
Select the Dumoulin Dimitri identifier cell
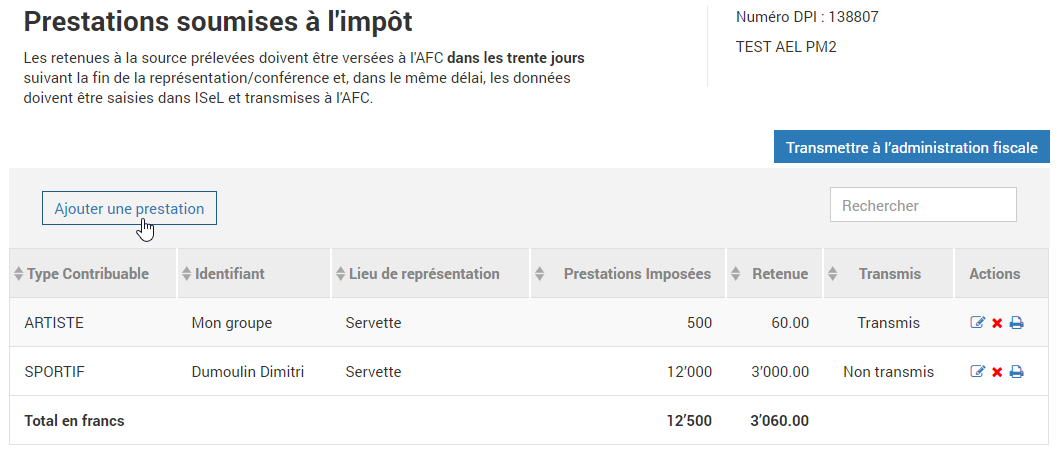[247, 372]
